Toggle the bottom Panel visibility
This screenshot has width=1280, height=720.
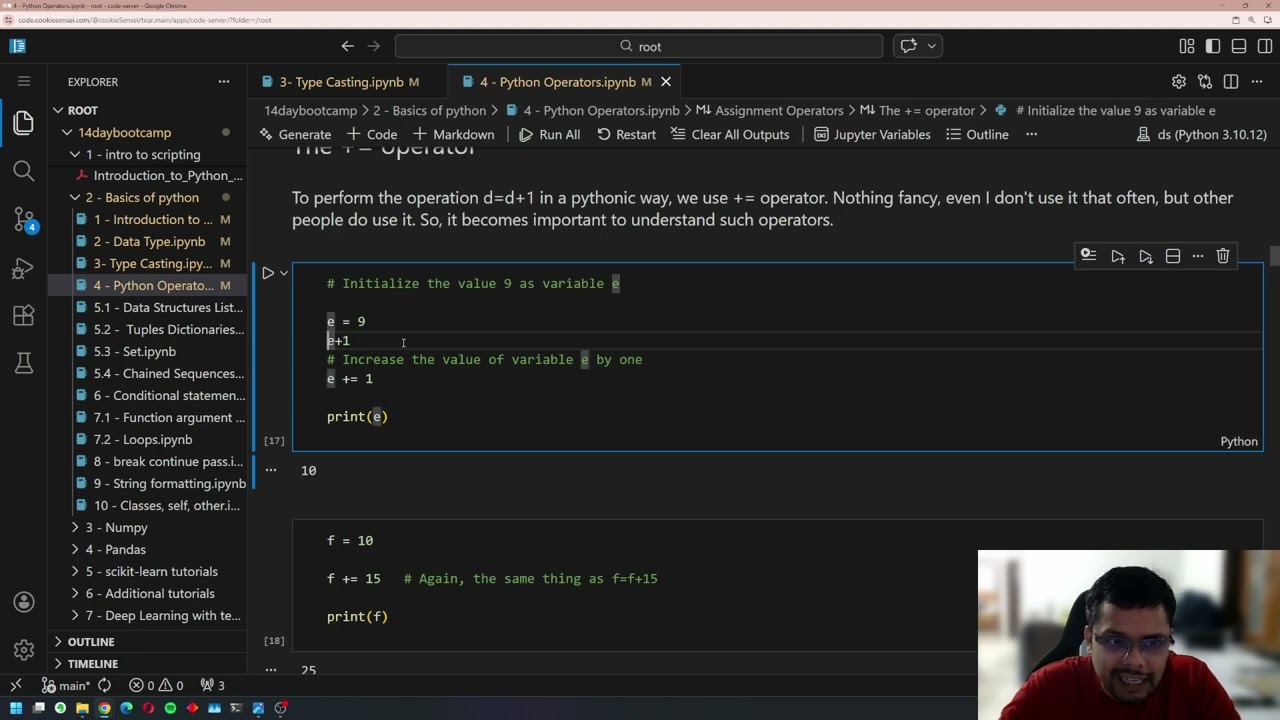pos(1239,46)
